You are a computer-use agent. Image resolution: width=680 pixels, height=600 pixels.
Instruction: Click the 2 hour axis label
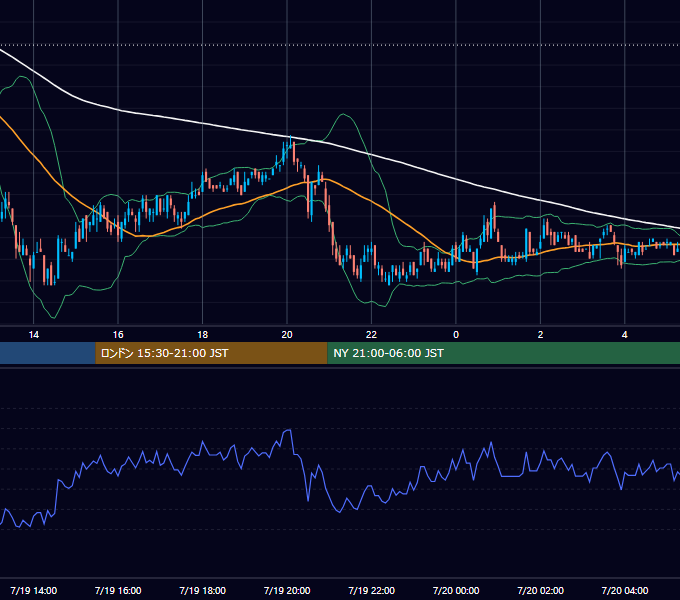click(x=540, y=335)
